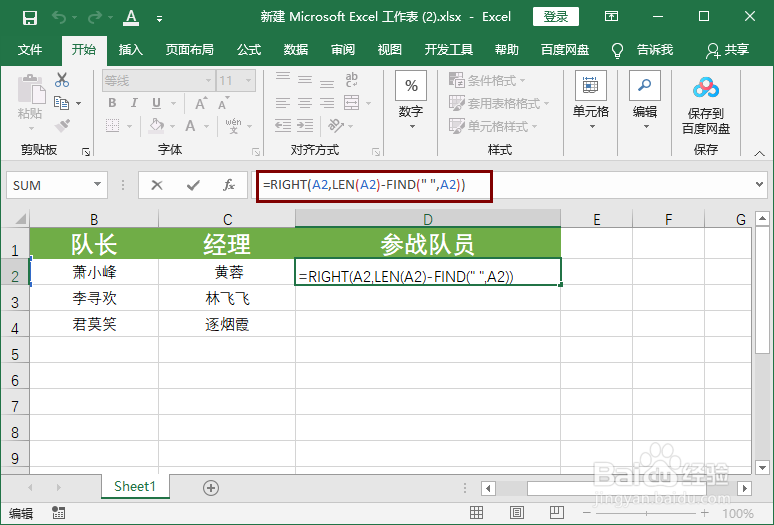The image size is (774, 525).
Task: Click the Undo arrow icon
Action: 59,18
